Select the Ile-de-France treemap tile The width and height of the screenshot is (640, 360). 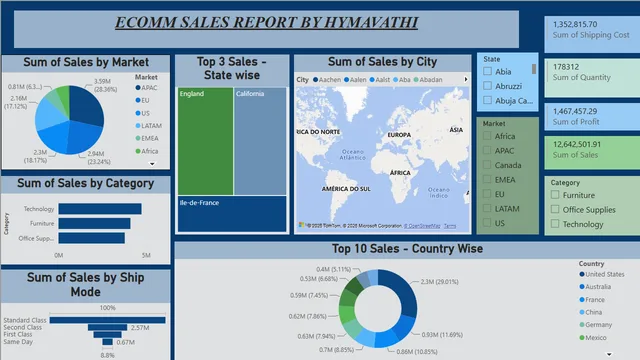(232, 214)
